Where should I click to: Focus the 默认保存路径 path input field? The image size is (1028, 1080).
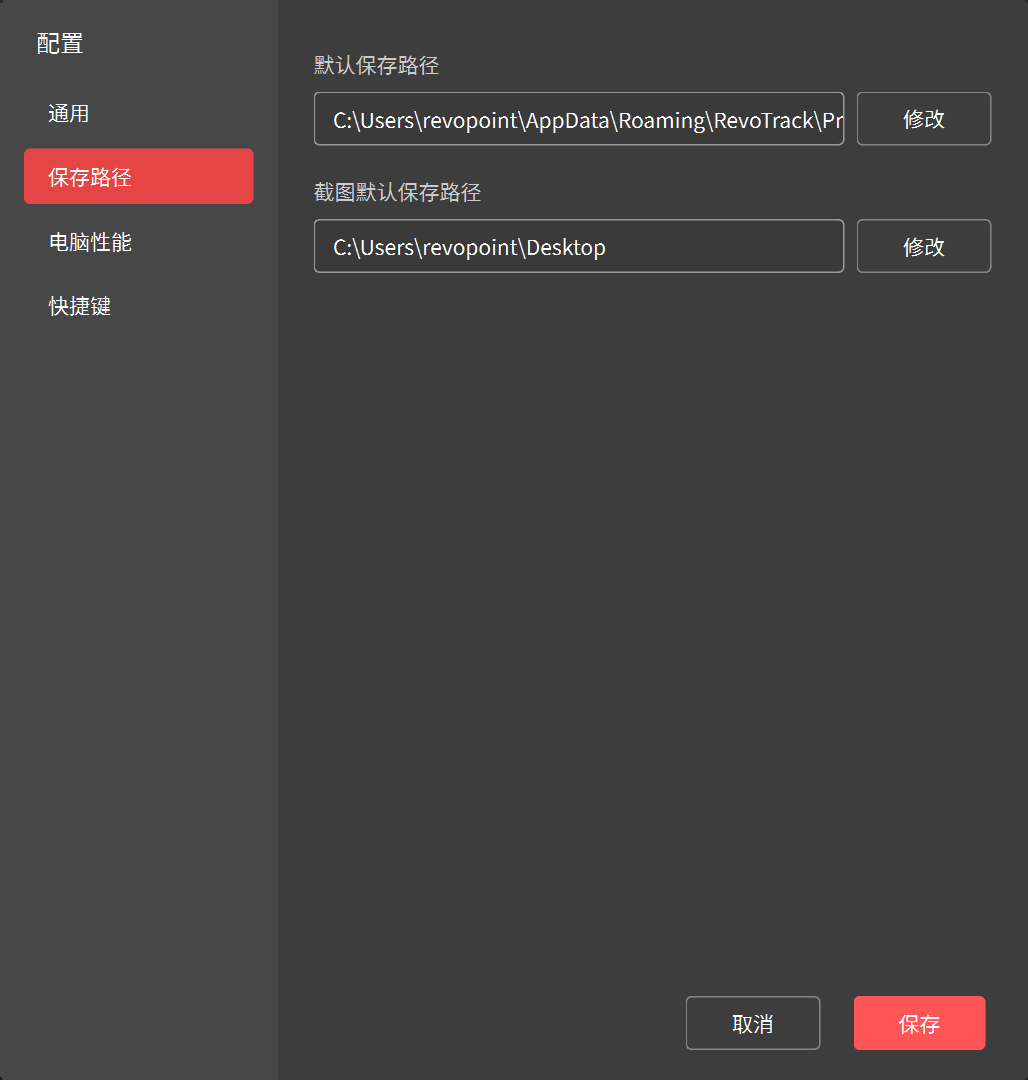[x=578, y=120]
